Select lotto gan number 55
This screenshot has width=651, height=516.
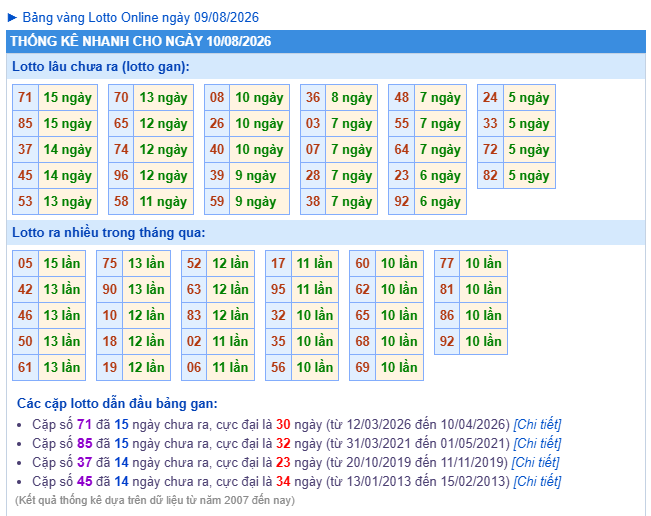(401, 123)
